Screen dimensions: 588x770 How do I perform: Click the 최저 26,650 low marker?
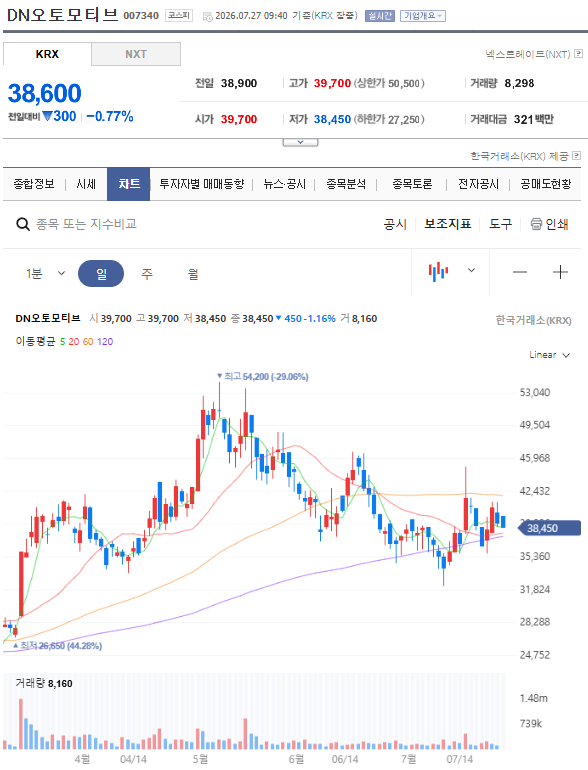(x=57, y=646)
